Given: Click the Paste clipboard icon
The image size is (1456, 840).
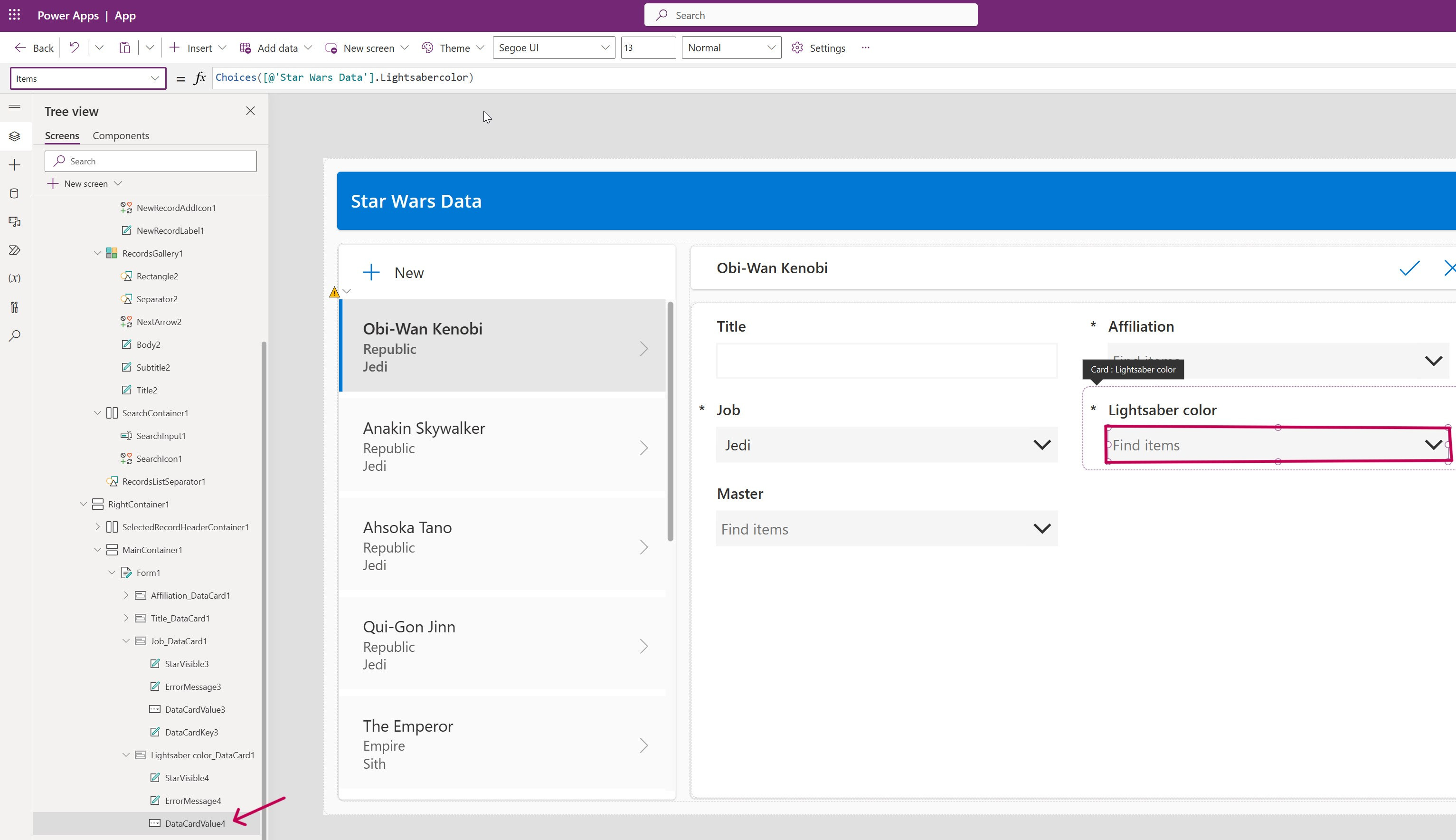Looking at the screenshot, I should tap(124, 48).
